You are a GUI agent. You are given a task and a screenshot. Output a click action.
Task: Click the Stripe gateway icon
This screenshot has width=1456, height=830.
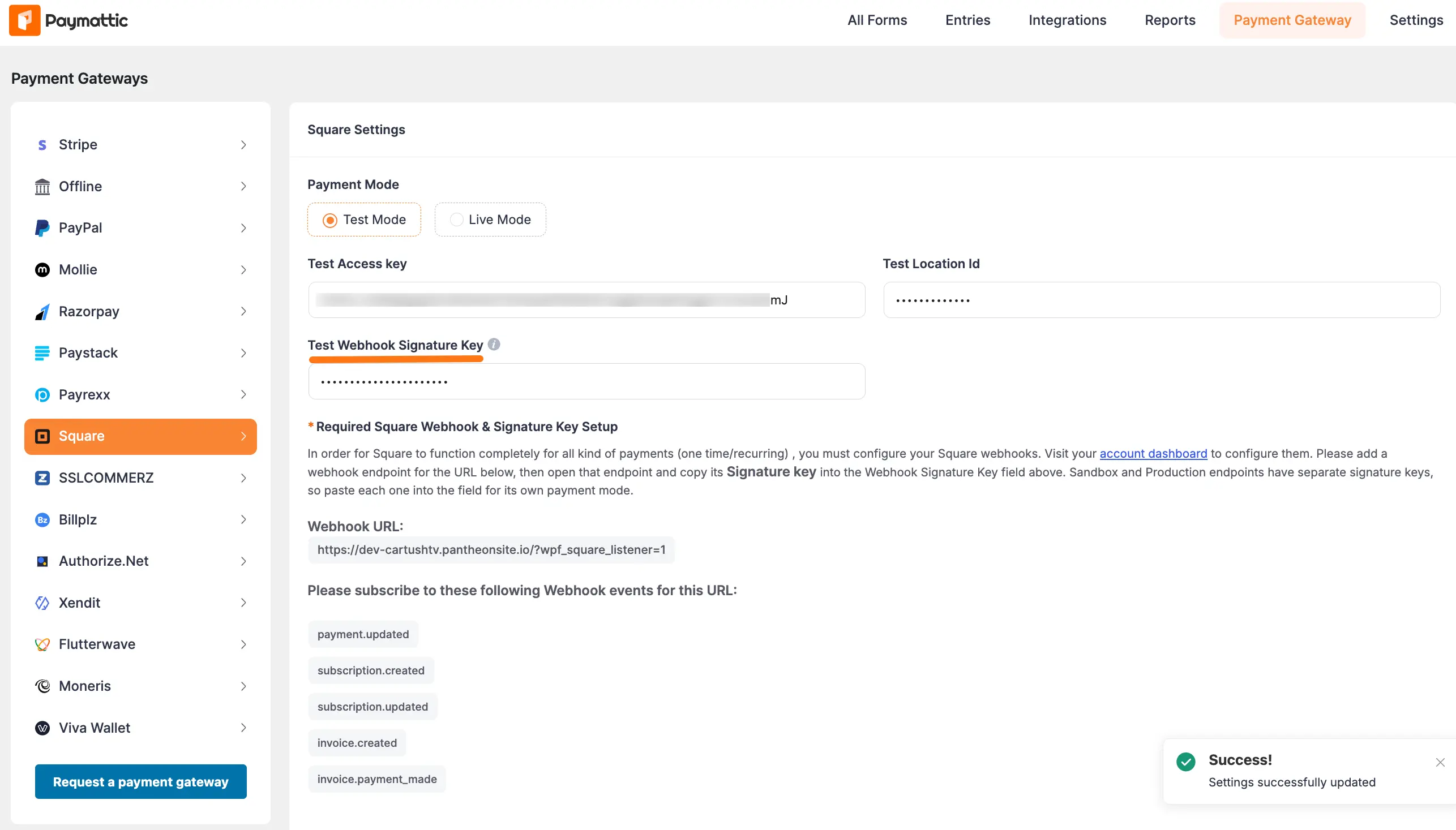[x=42, y=145]
